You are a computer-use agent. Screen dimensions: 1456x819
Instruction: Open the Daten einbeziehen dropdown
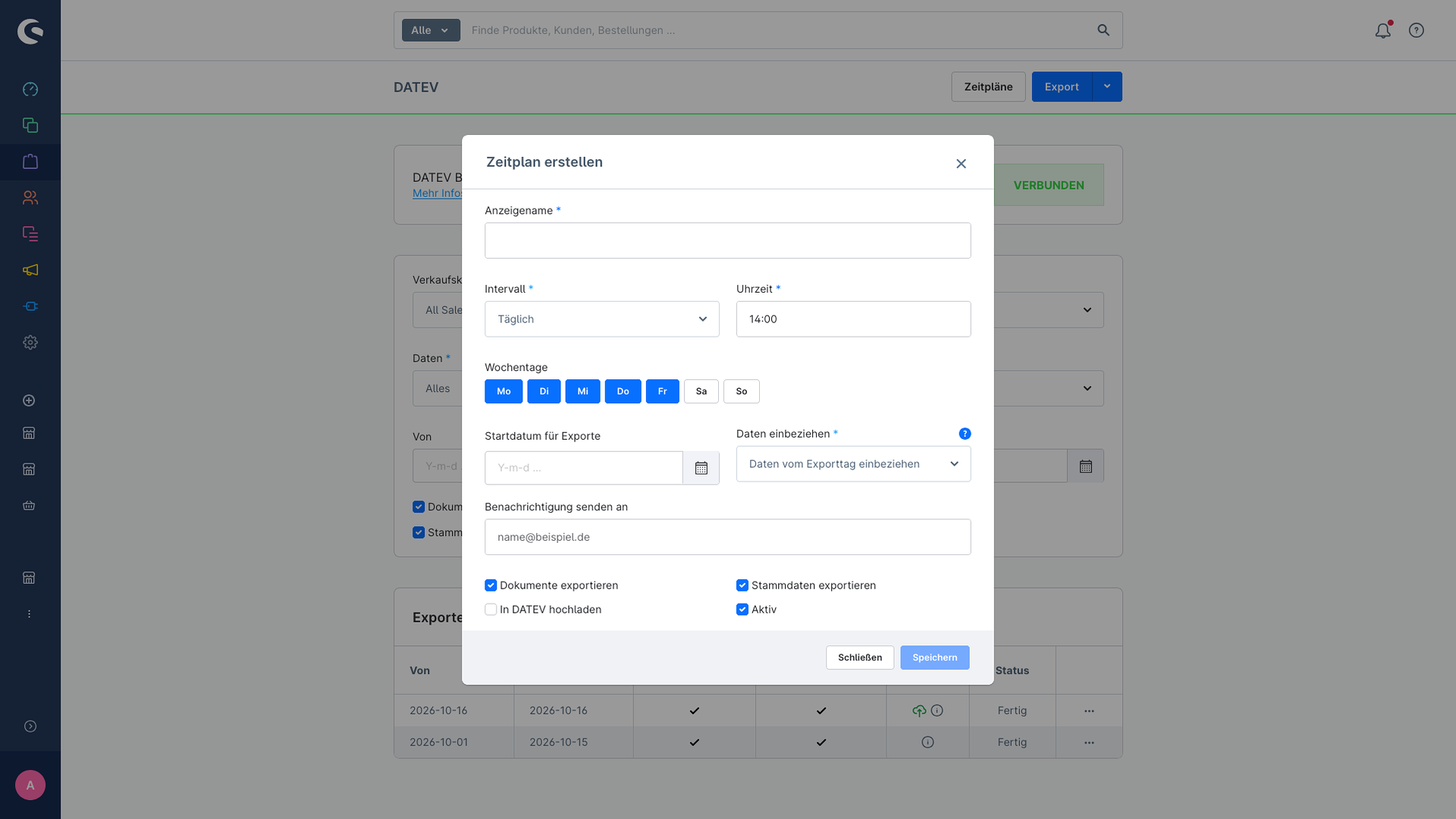coord(853,464)
